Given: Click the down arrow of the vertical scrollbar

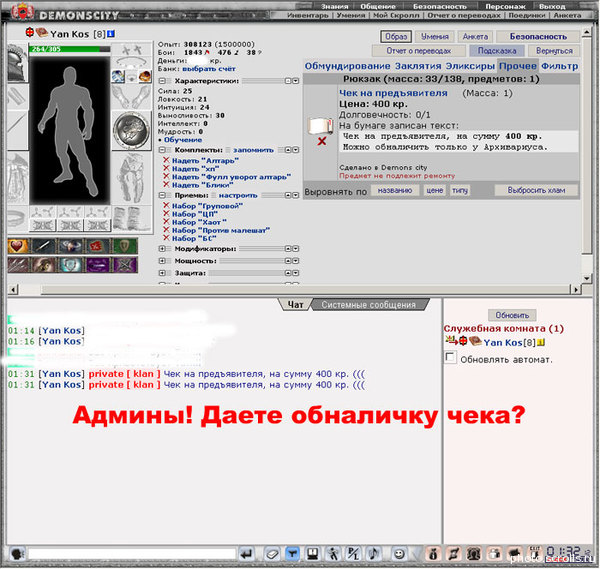Looking at the screenshot, I should [586, 279].
